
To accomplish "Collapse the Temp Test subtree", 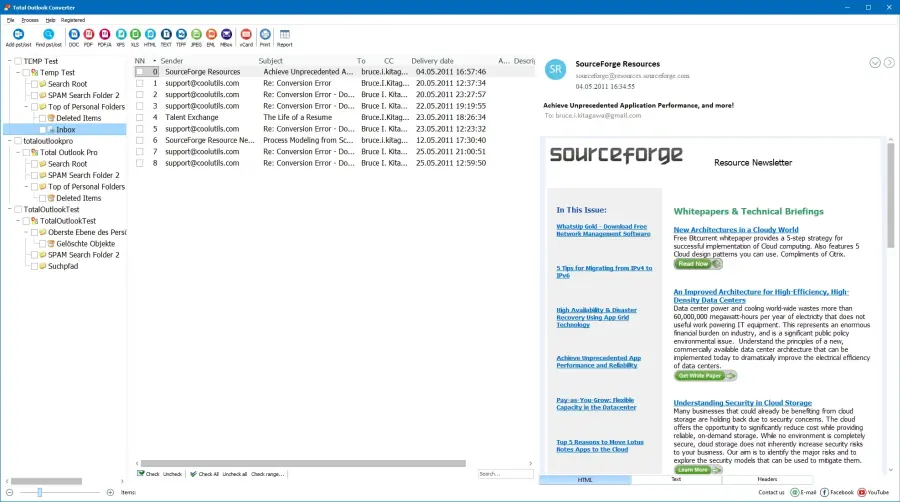I will click(x=18, y=72).
